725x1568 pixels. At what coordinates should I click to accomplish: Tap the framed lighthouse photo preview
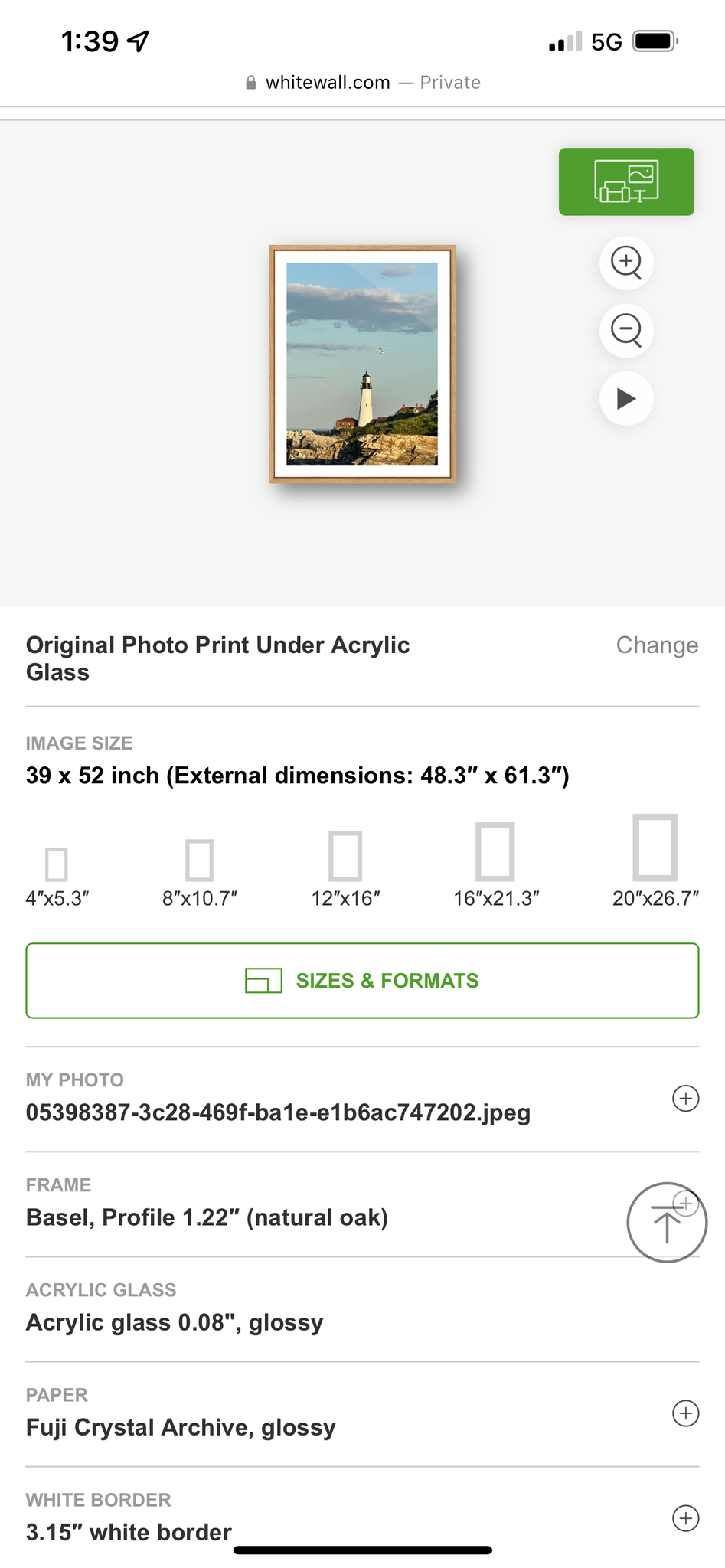coord(362,364)
